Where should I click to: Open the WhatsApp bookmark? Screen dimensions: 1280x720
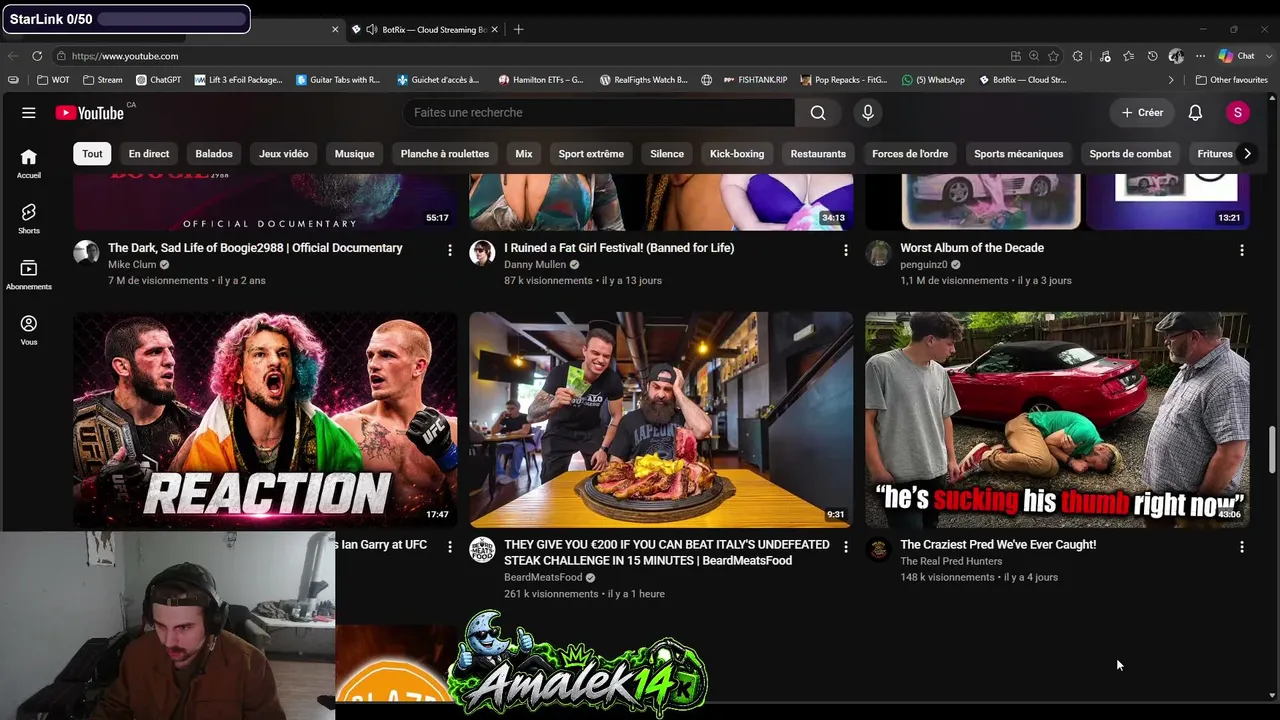point(933,80)
